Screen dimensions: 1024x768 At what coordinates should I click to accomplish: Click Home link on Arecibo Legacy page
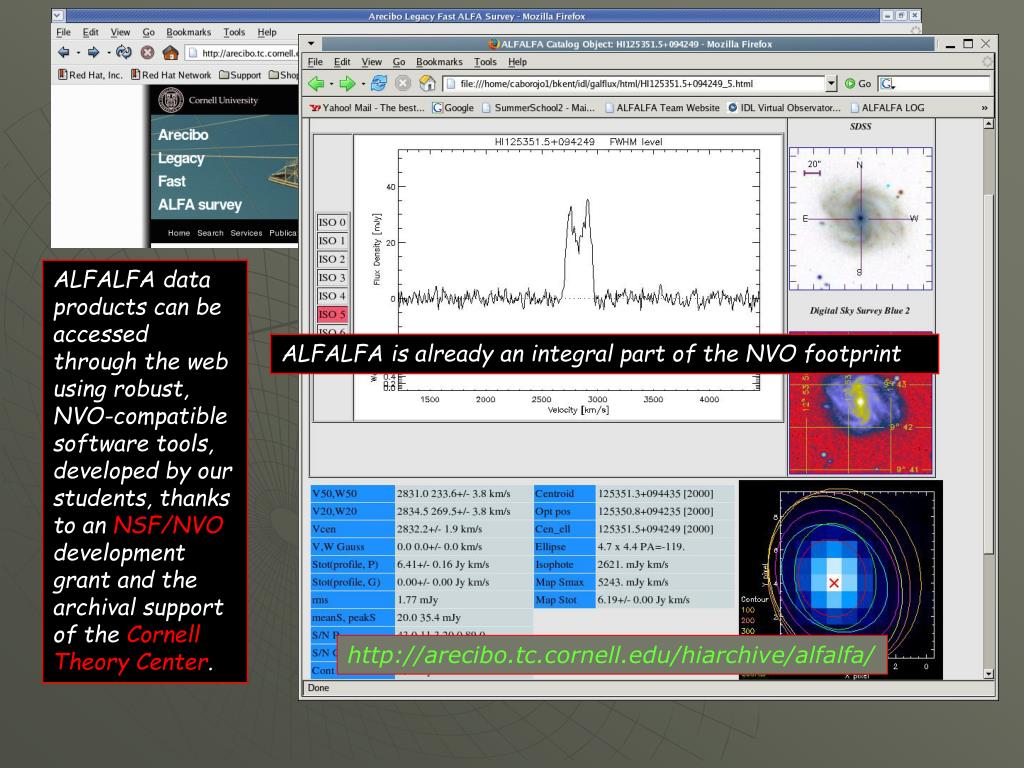tap(179, 232)
